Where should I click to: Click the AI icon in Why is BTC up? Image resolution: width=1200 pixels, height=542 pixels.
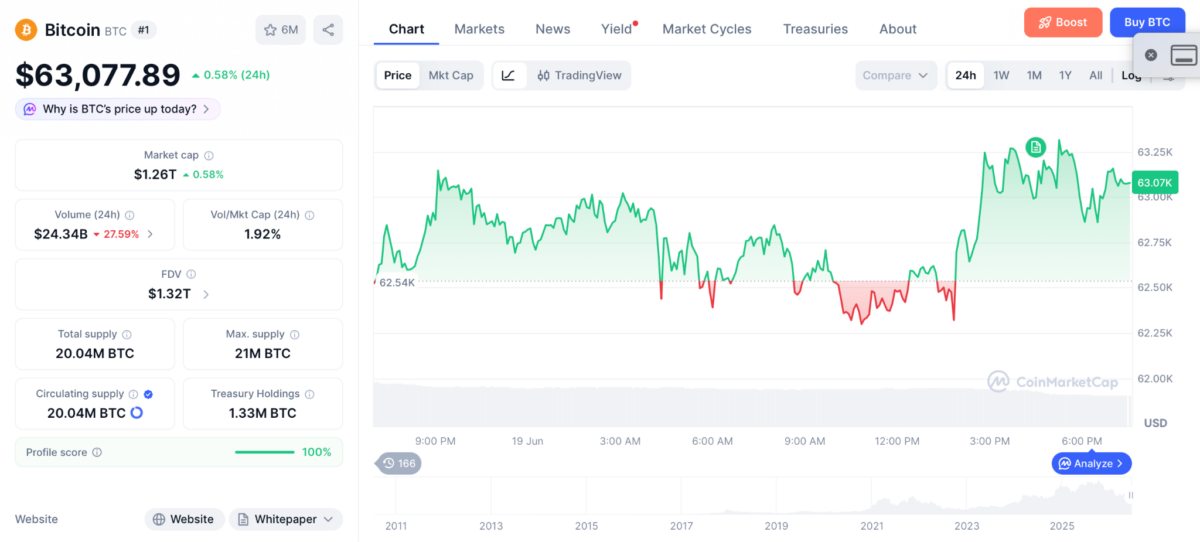point(30,109)
